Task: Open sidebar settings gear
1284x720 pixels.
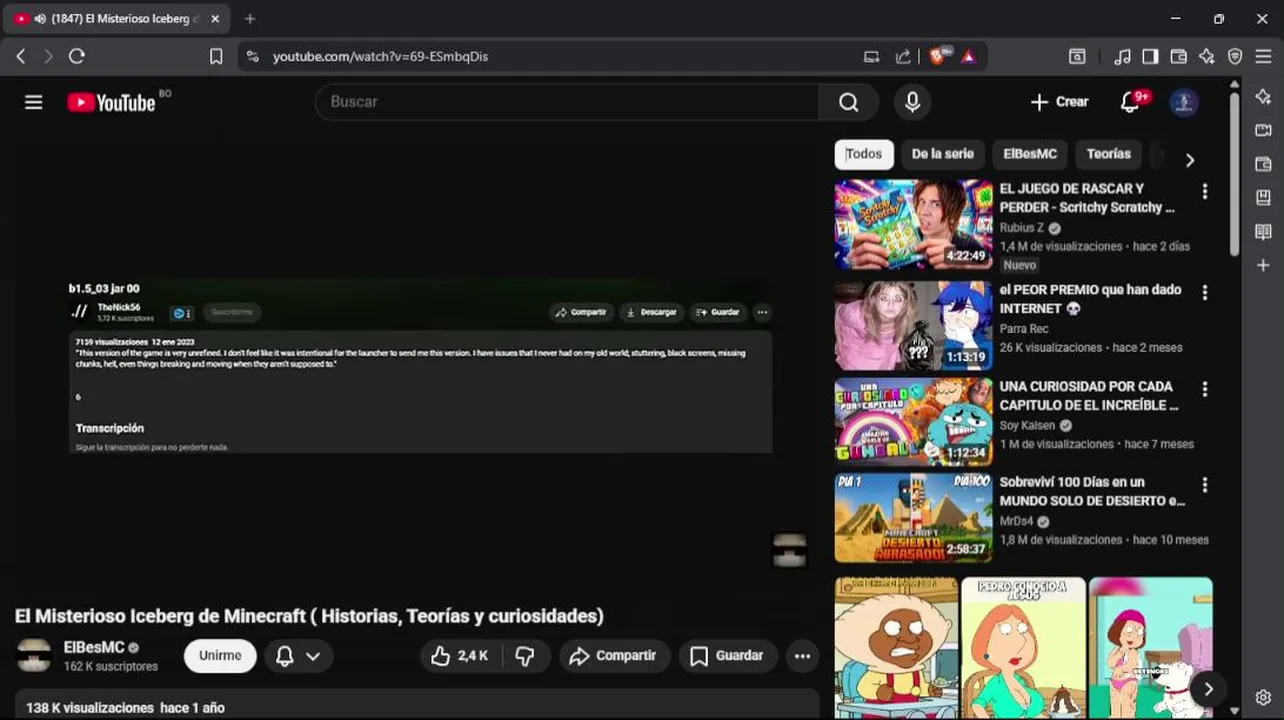Action: [1263, 697]
